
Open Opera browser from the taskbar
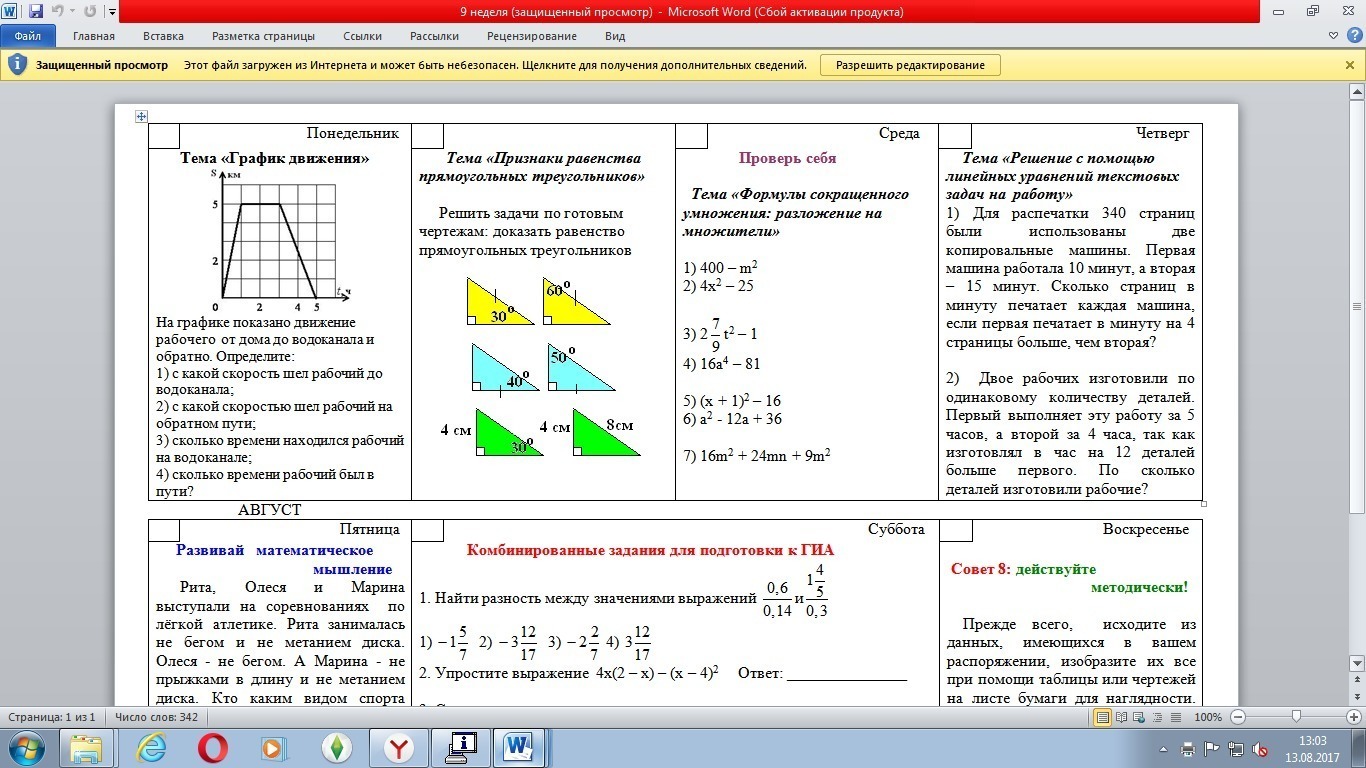click(x=213, y=747)
